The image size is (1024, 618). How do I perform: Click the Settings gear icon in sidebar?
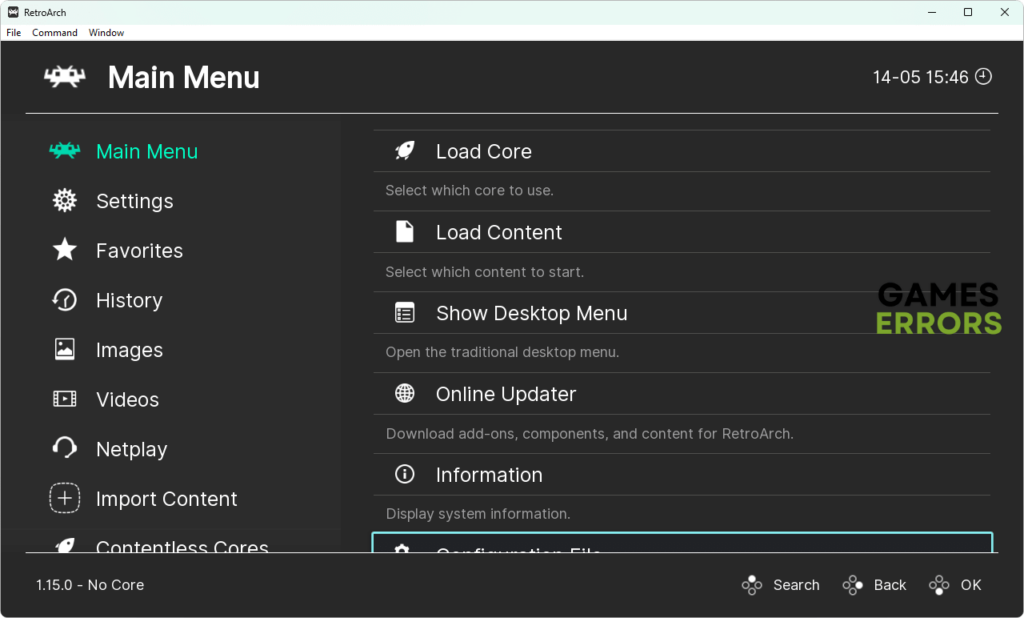point(65,201)
